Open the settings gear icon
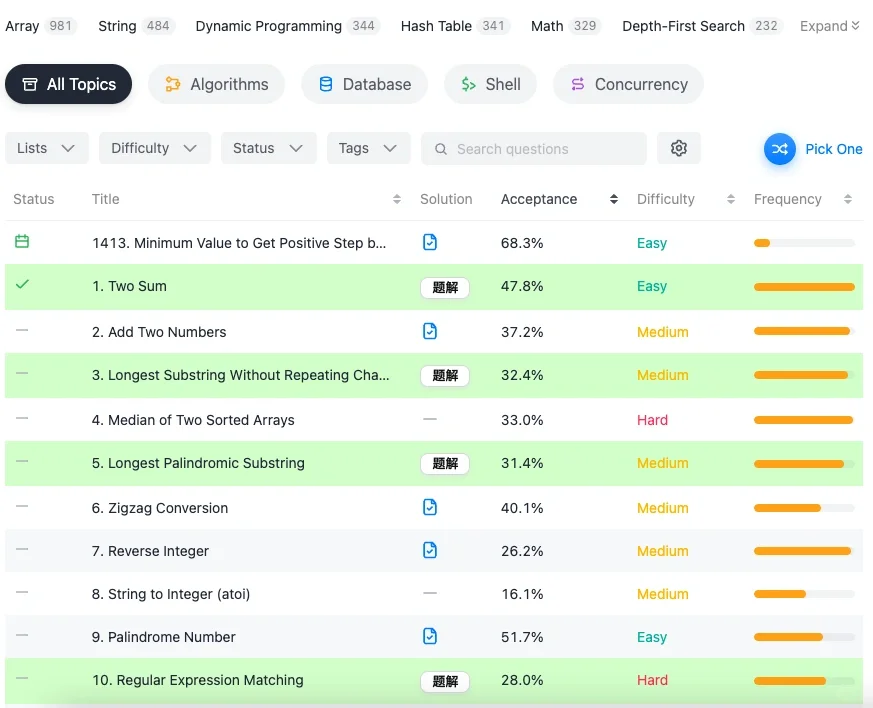 [679, 148]
